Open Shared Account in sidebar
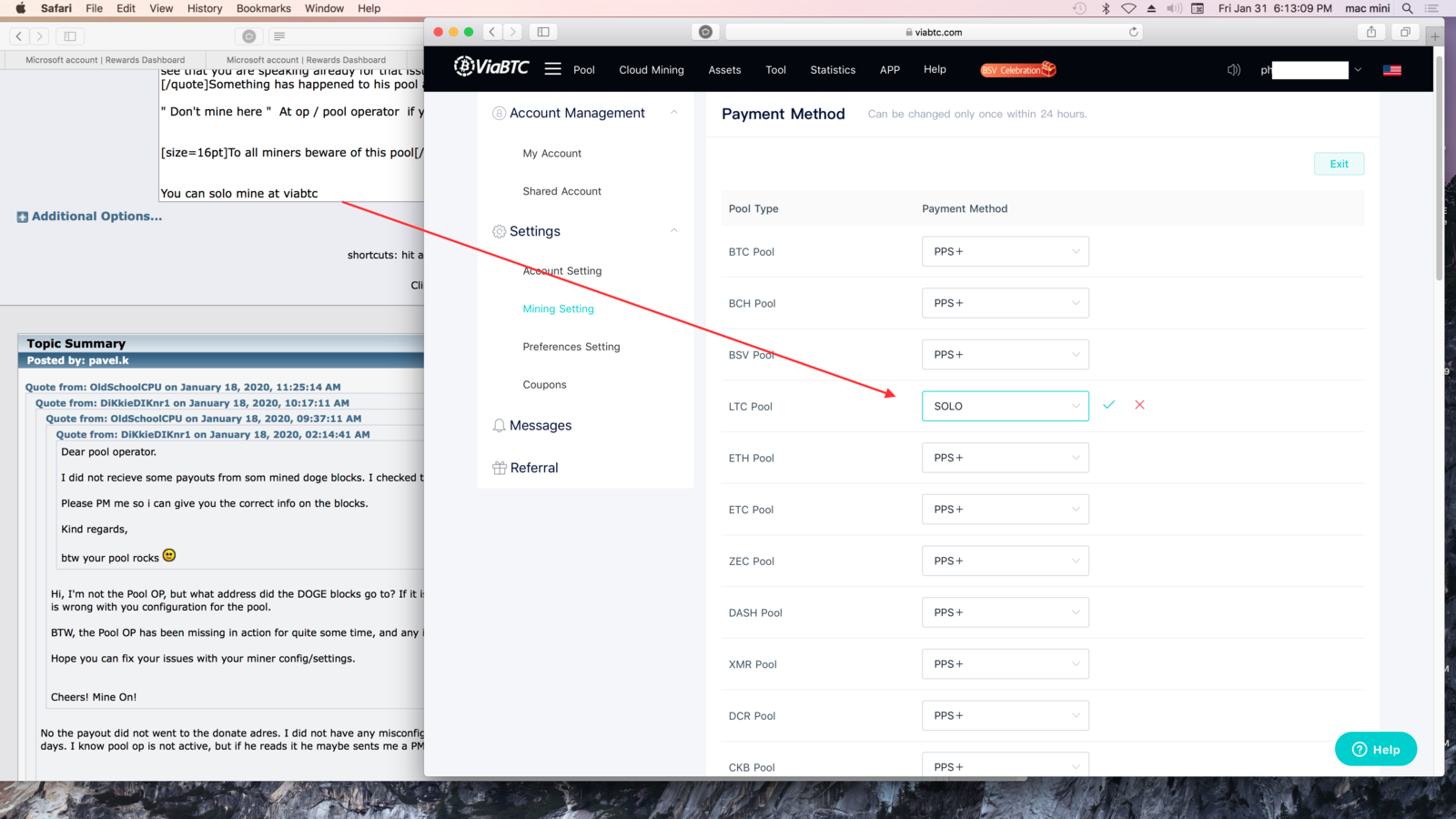 point(561,191)
